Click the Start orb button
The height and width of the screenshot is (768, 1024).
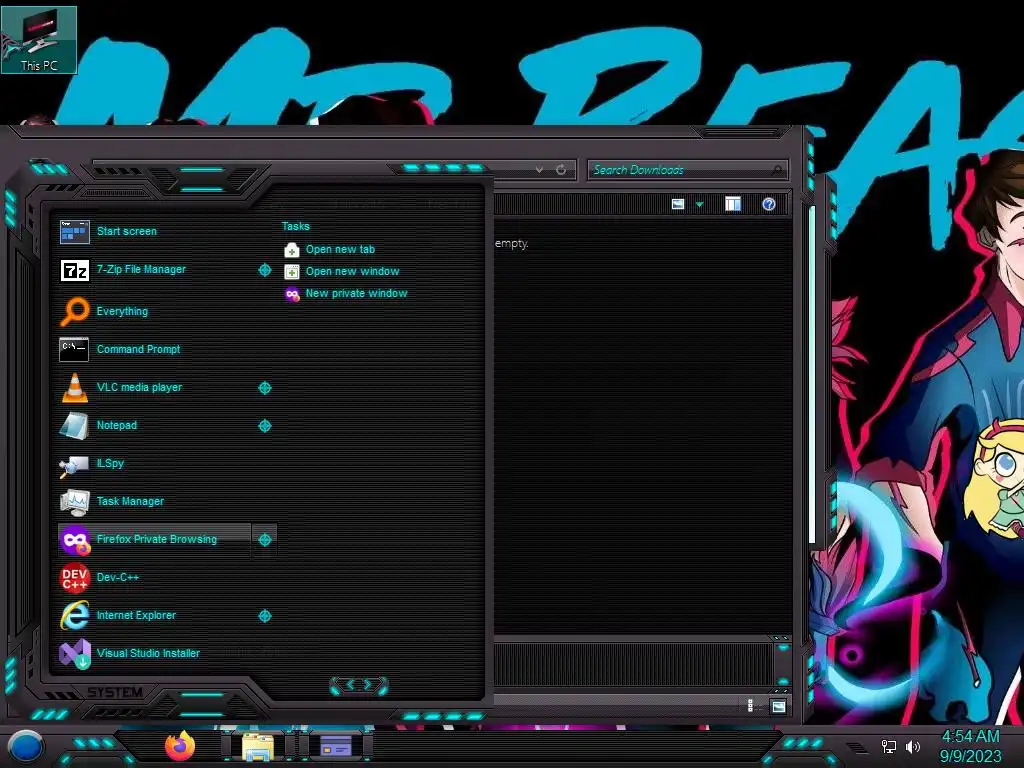(x=25, y=747)
